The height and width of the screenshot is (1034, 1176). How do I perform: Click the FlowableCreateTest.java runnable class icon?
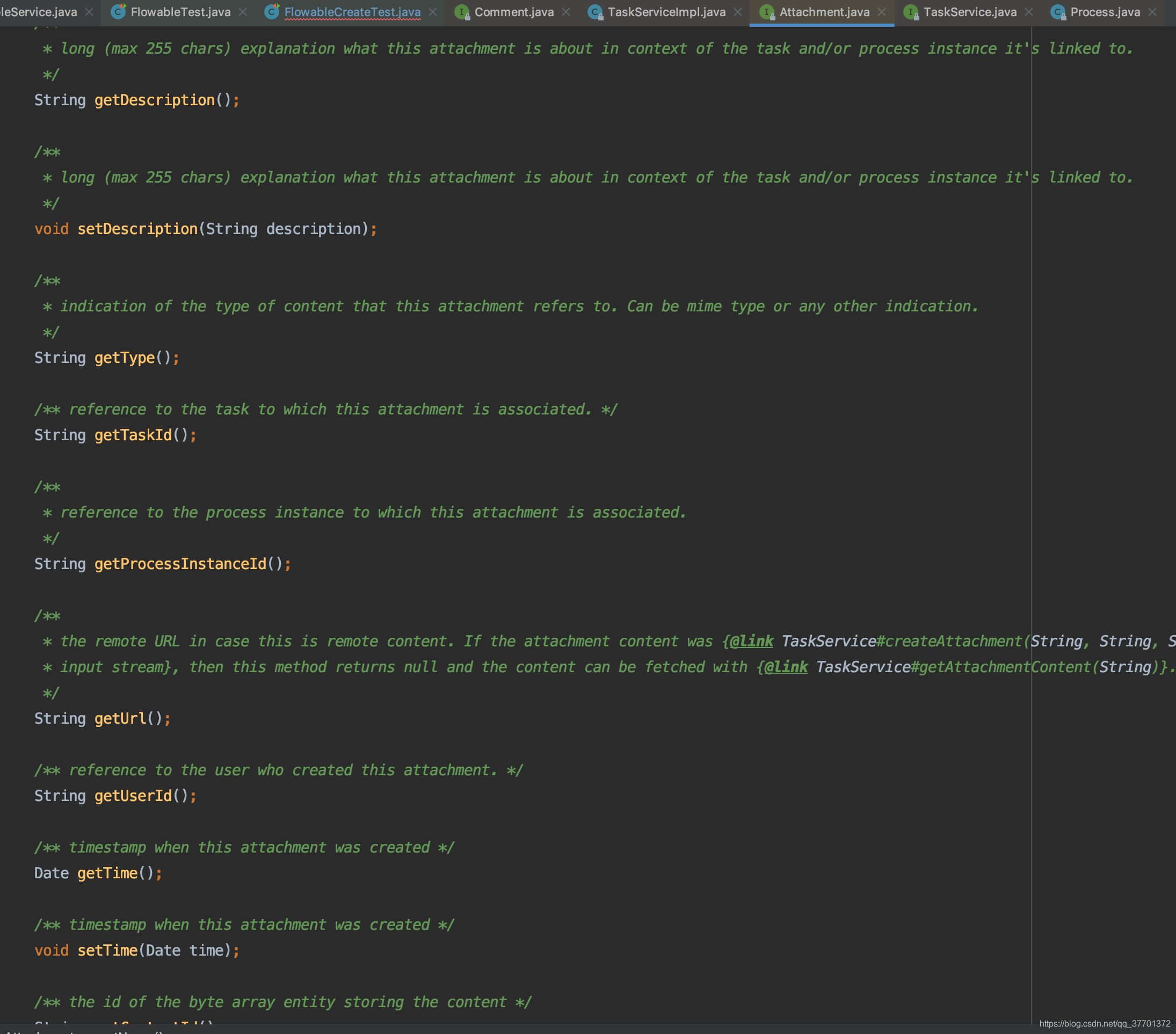click(272, 11)
